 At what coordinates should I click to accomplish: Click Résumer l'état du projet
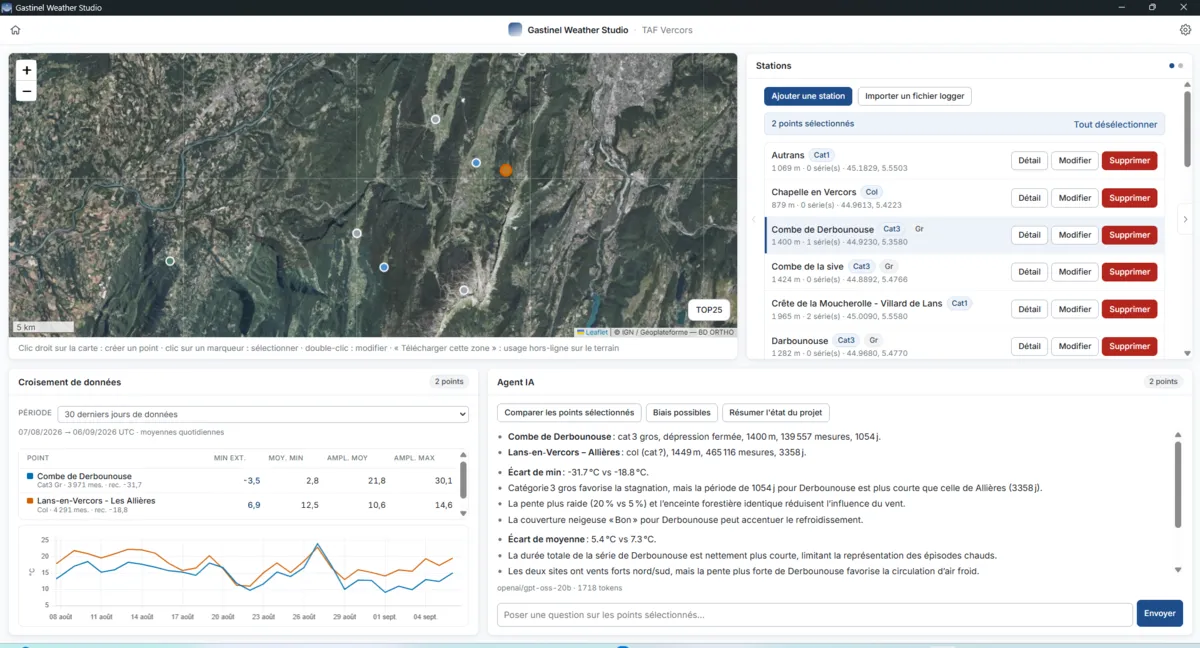click(x=776, y=412)
